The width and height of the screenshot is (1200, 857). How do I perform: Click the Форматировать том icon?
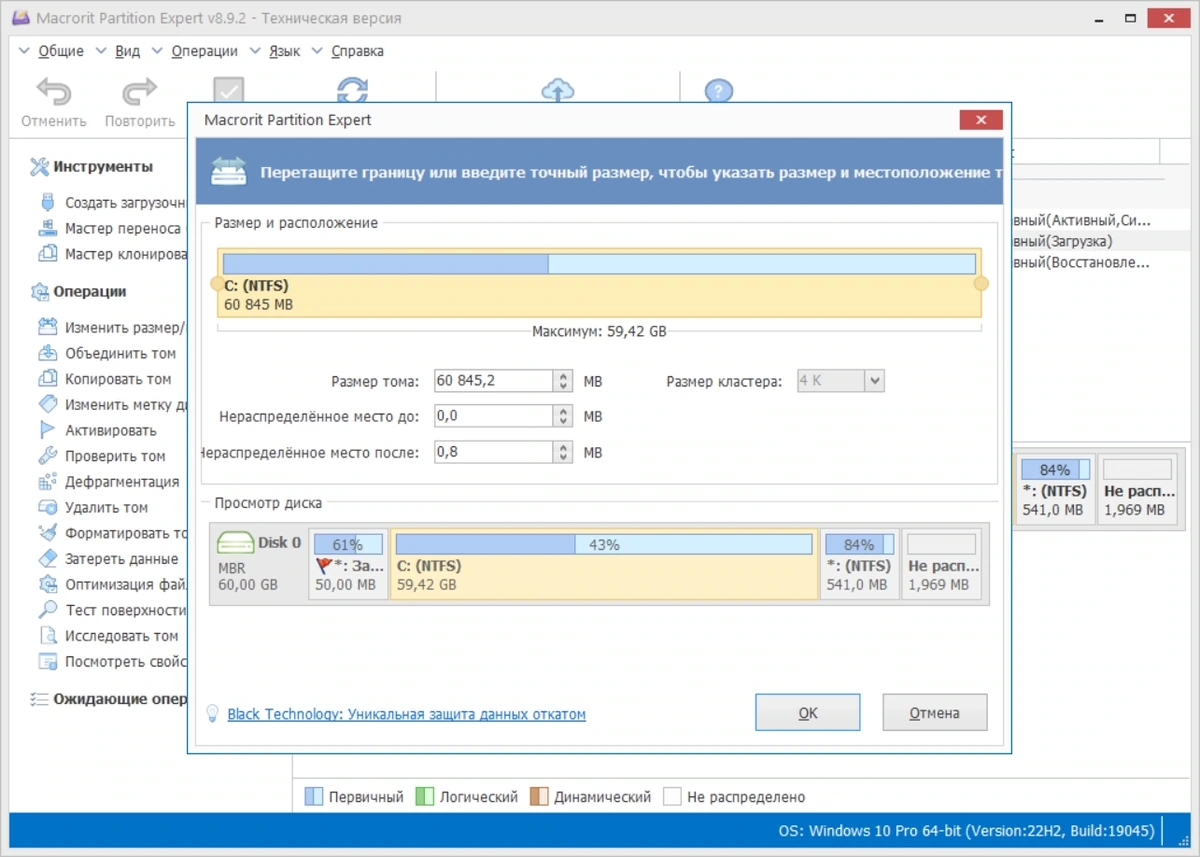47,533
